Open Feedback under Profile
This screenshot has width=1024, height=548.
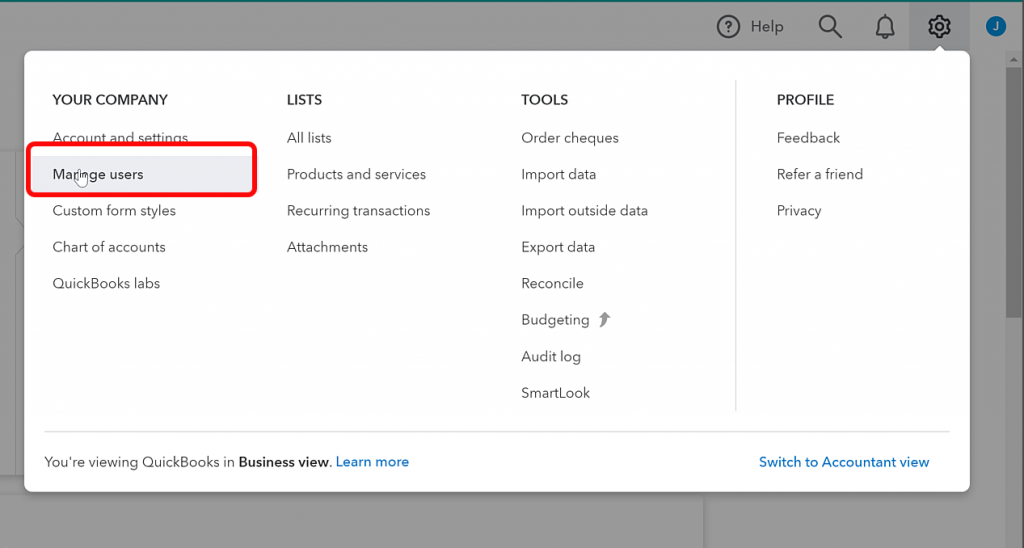tap(808, 138)
